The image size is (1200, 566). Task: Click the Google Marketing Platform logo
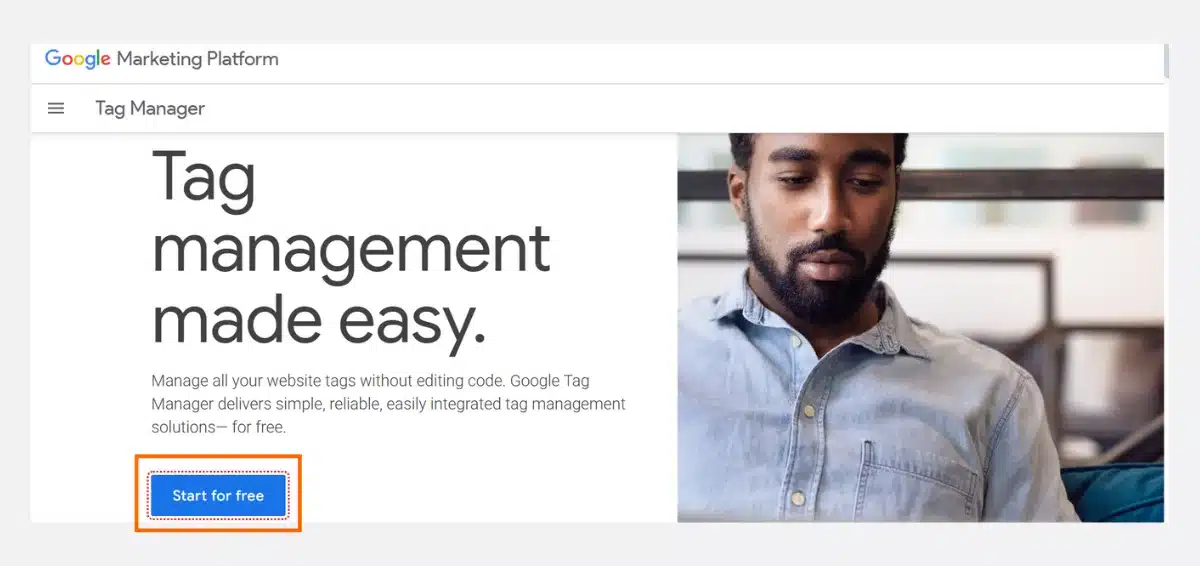pos(162,59)
